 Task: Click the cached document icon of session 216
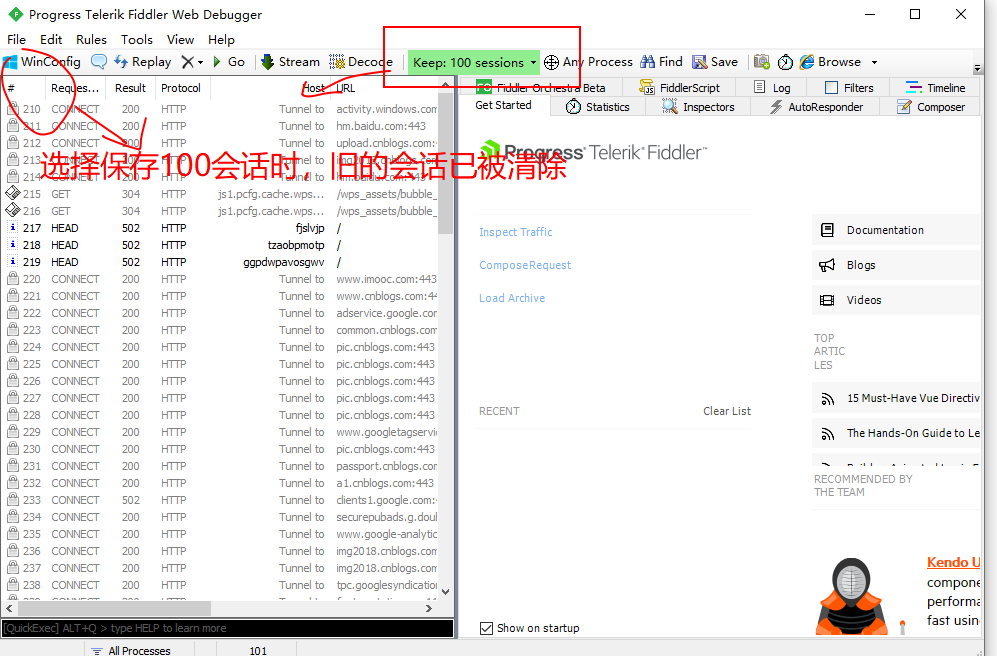coord(13,210)
